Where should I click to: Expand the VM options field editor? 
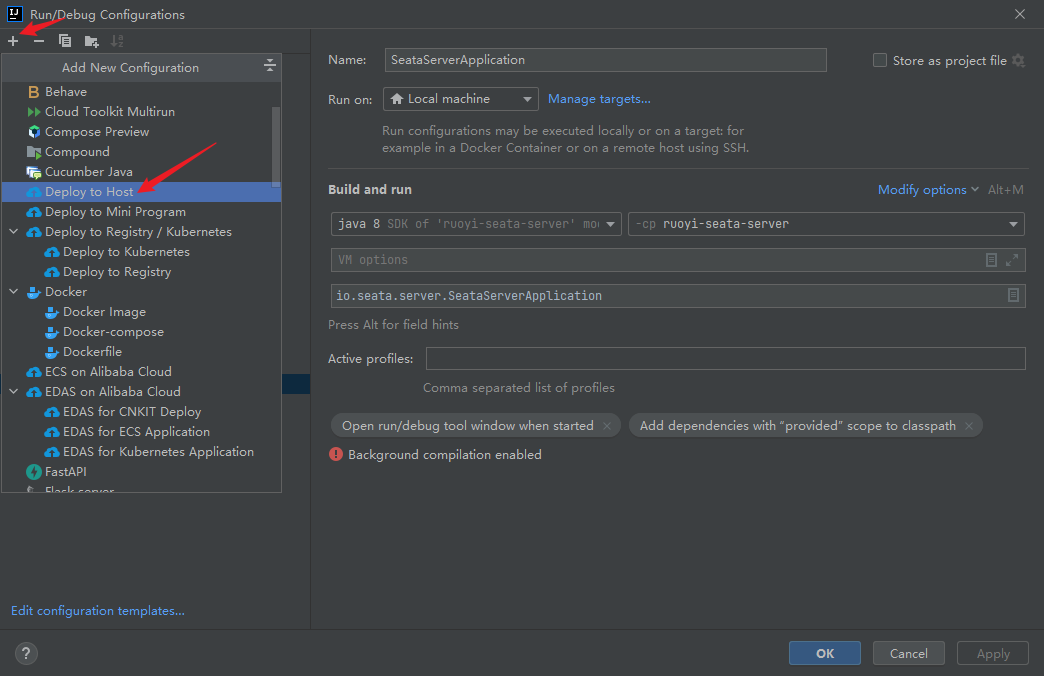(x=1012, y=260)
